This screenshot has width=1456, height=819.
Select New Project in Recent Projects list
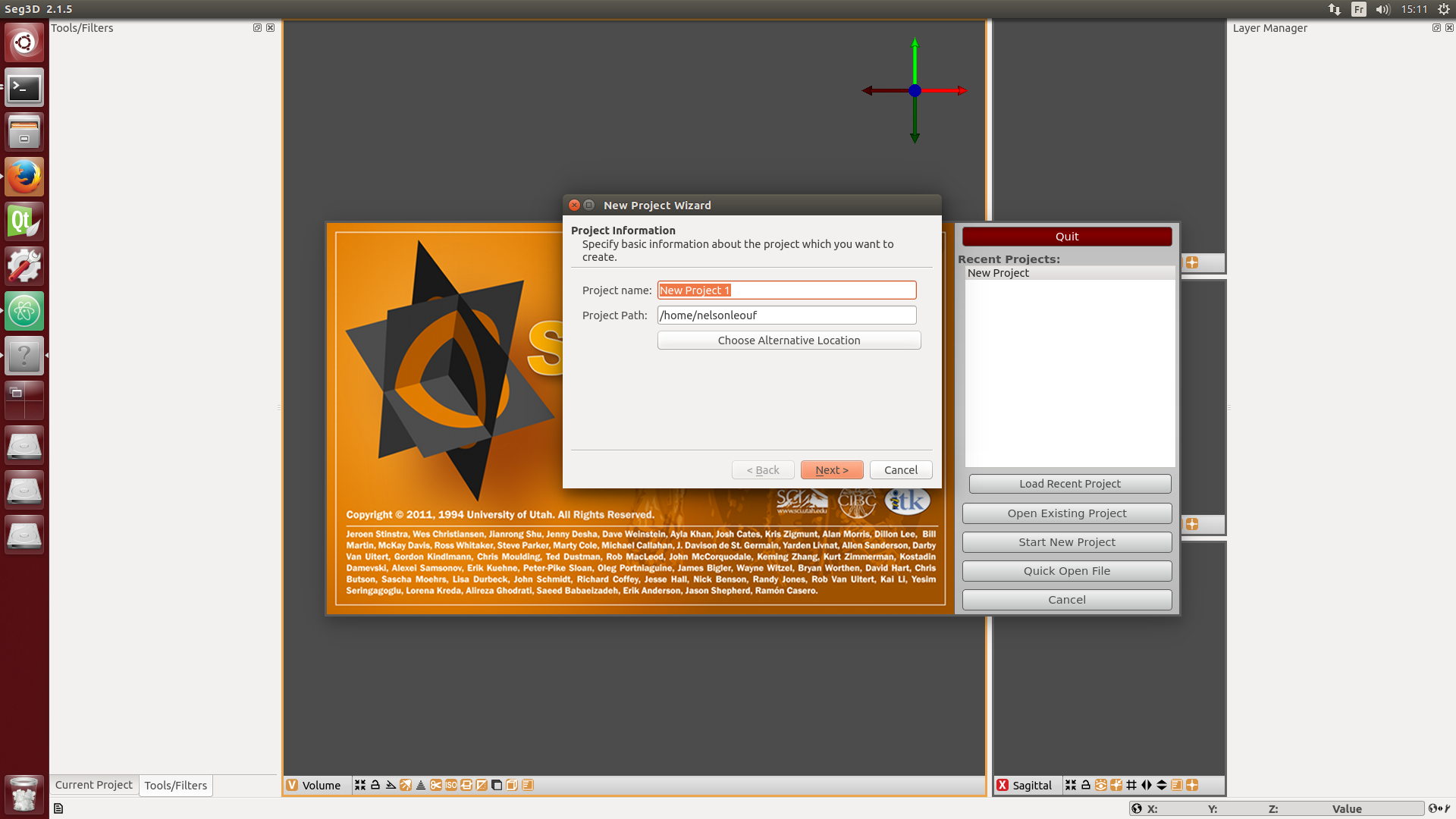pyautogui.click(x=1069, y=273)
